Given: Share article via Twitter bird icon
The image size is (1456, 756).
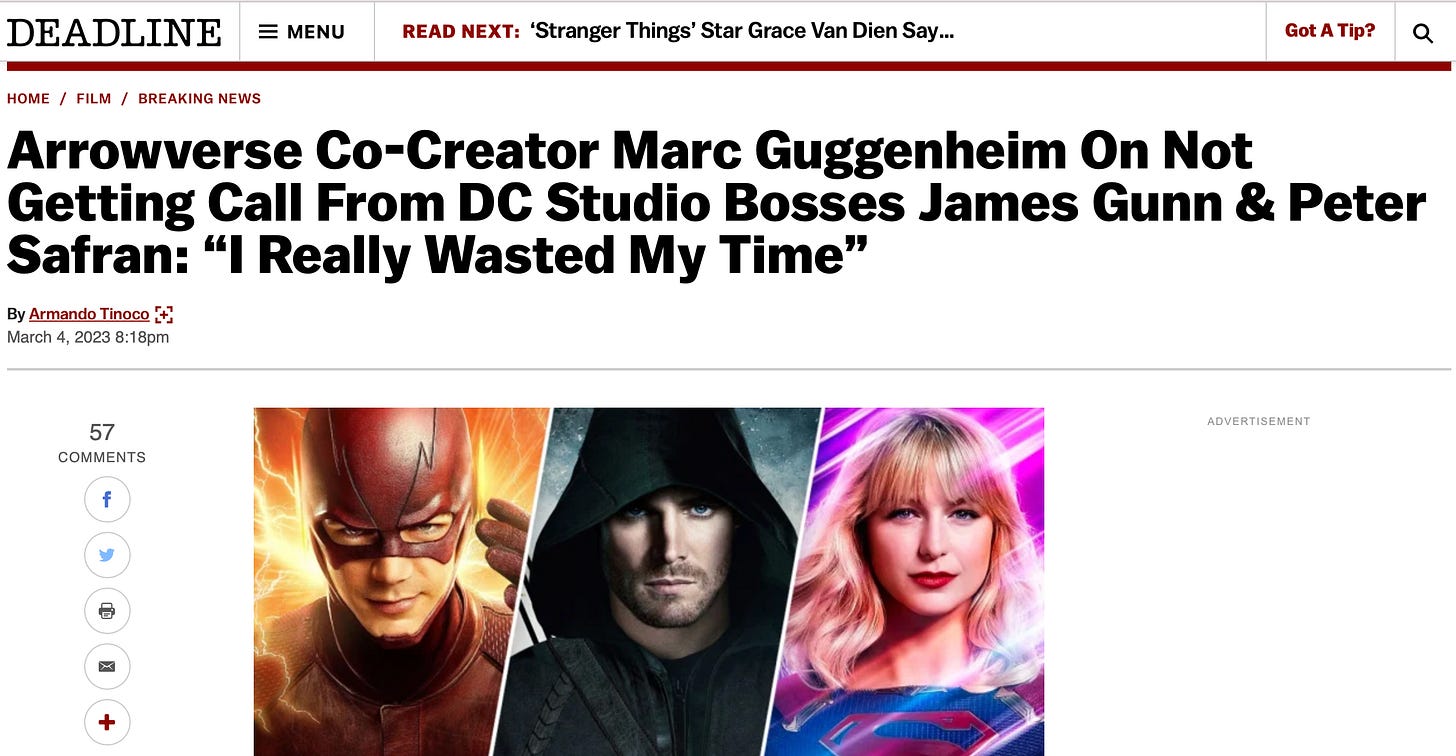Looking at the screenshot, I should pos(107,555).
